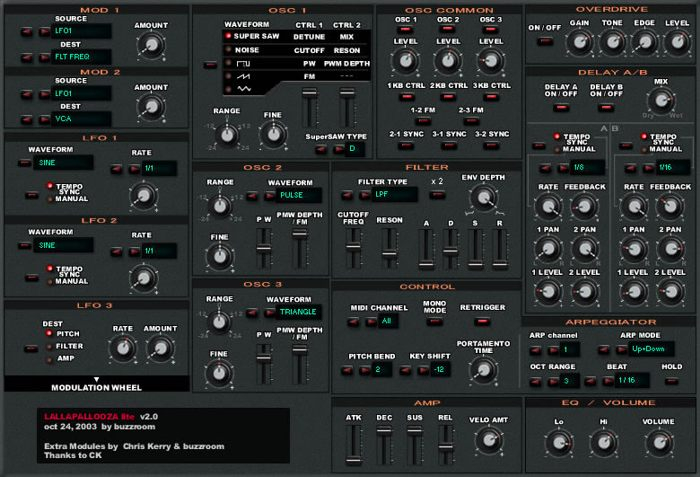The image size is (700, 477).
Task: Click the Delay Mix dry/wet knob
Action: (660, 100)
